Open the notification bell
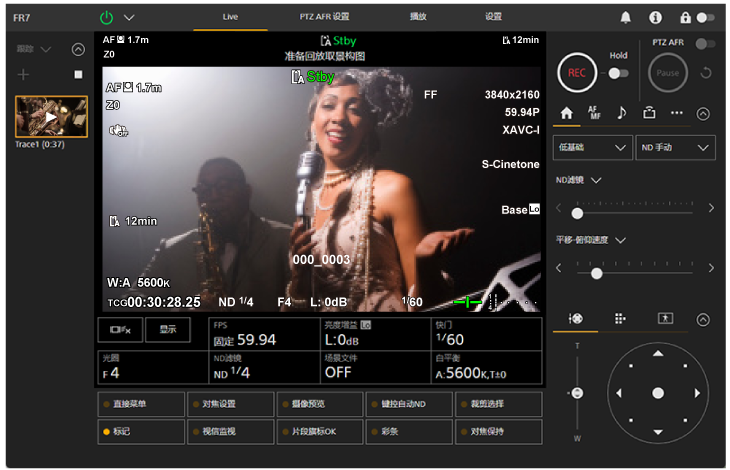This screenshot has height=470, width=730. (626, 17)
